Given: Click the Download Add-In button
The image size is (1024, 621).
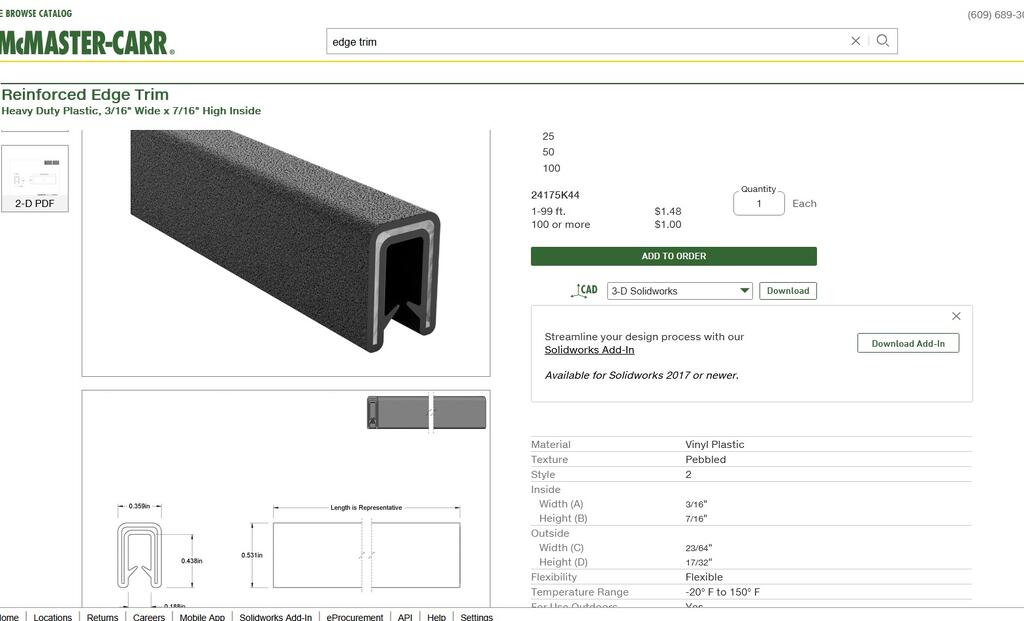Looking at the screenshot, I should point(907,343).
